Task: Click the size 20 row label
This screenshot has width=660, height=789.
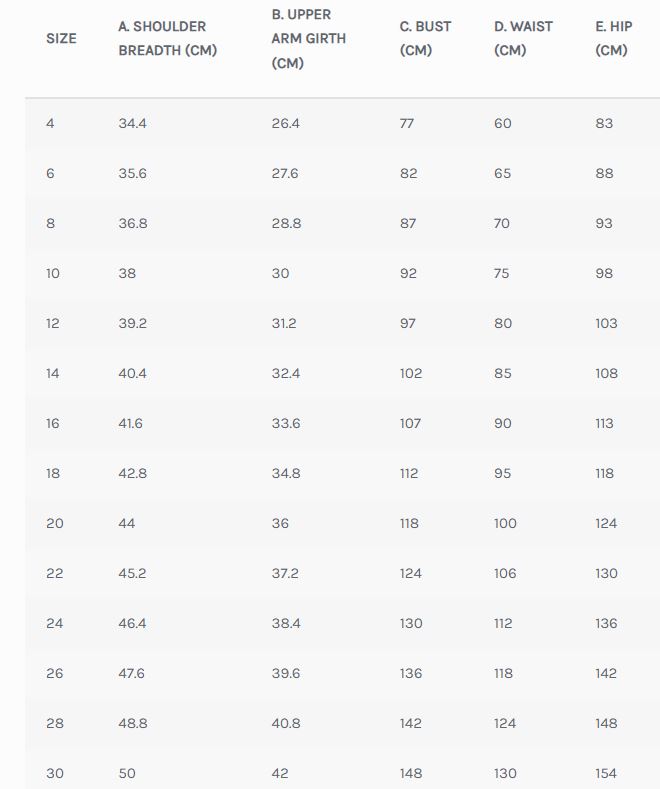Action: point(54,523)
